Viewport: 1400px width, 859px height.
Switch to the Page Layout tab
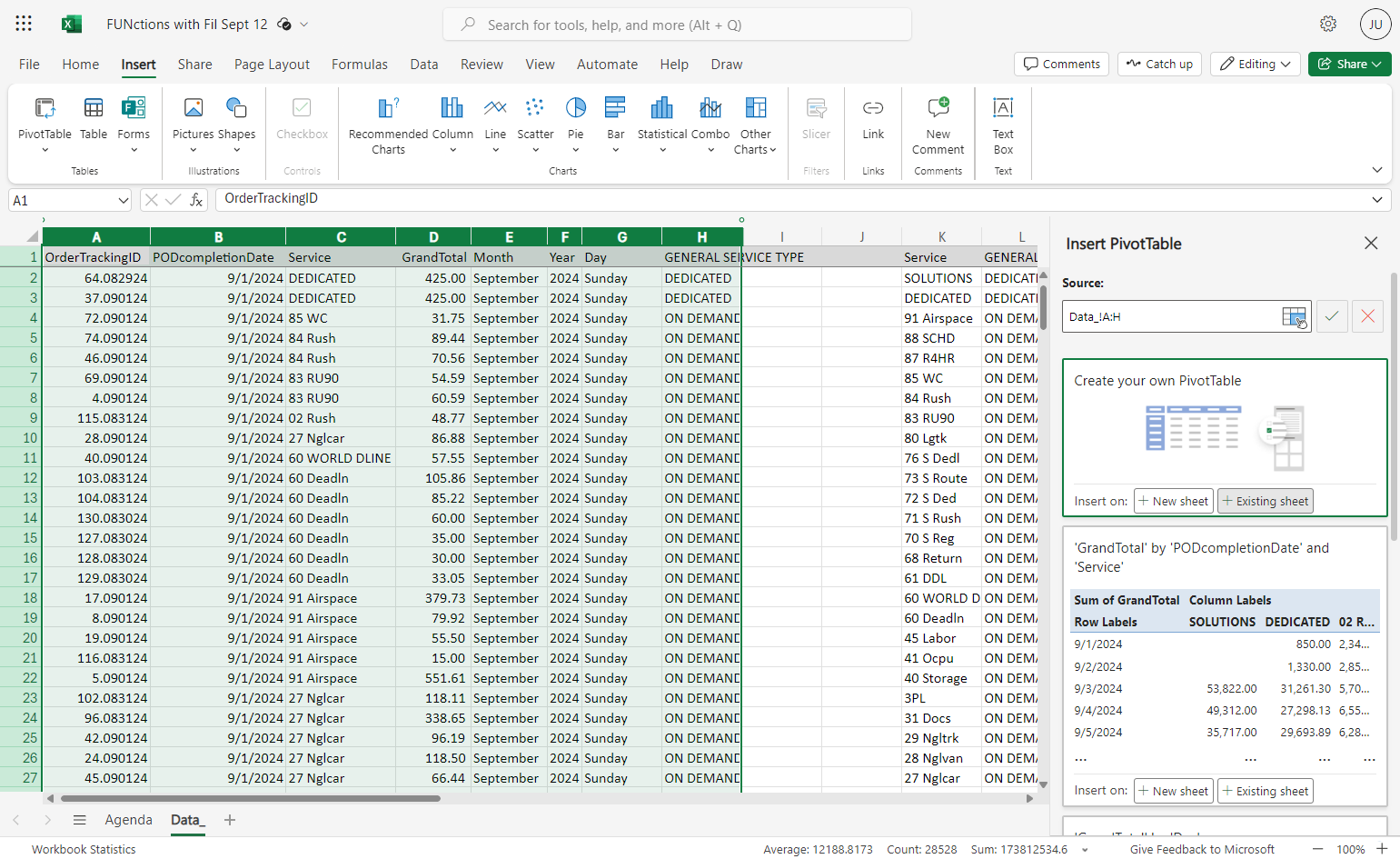pos(272,65)
